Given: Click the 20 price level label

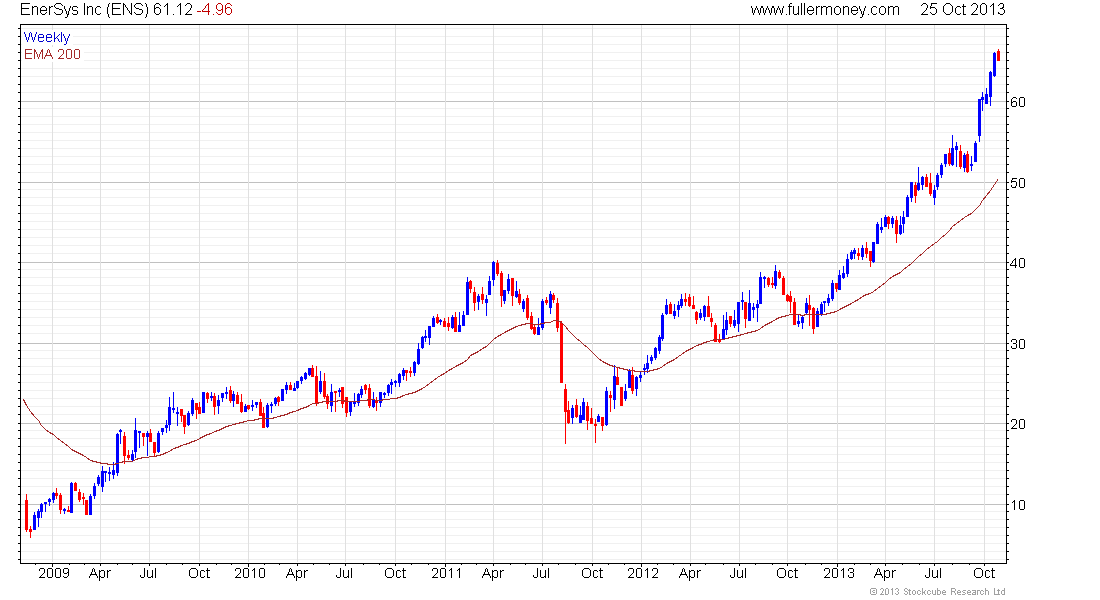Looking at the screenshot, I should [x=1017, y=425].
